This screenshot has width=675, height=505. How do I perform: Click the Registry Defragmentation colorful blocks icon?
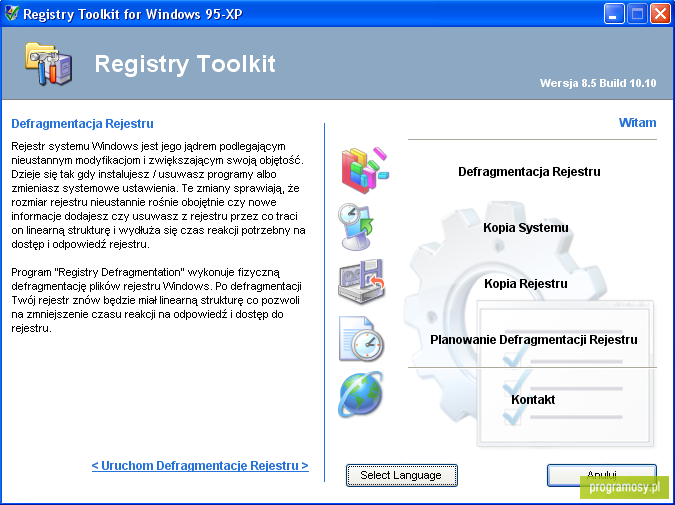pos(365,170)
